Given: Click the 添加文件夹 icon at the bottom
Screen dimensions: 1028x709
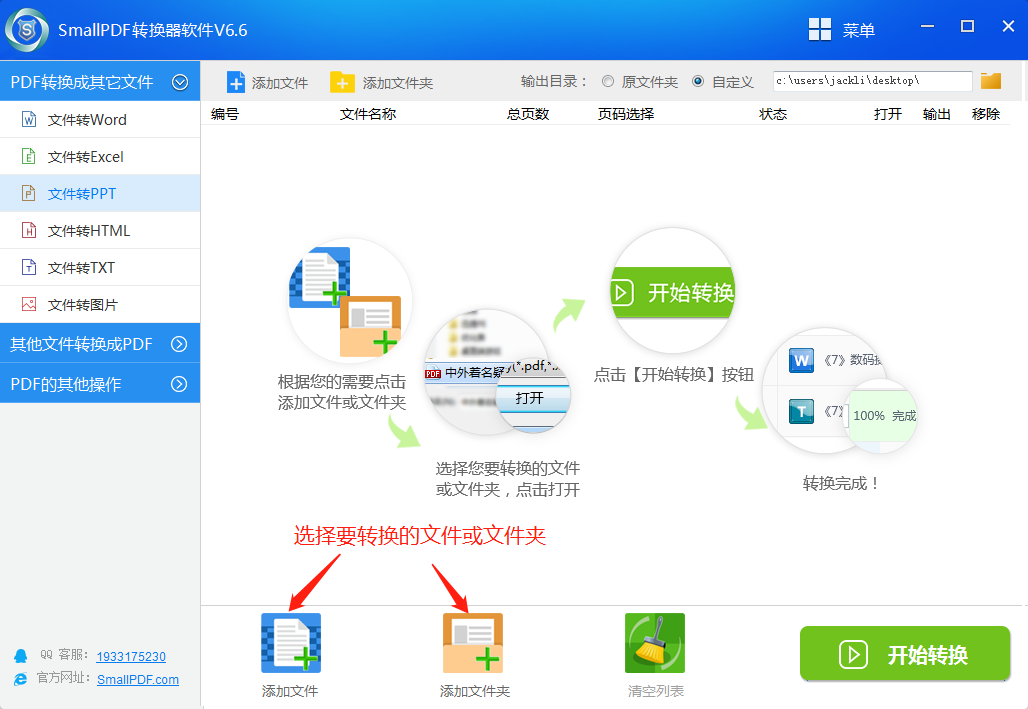Looking at the screenshot, I should pyautogui.click(x=472, y=643).
